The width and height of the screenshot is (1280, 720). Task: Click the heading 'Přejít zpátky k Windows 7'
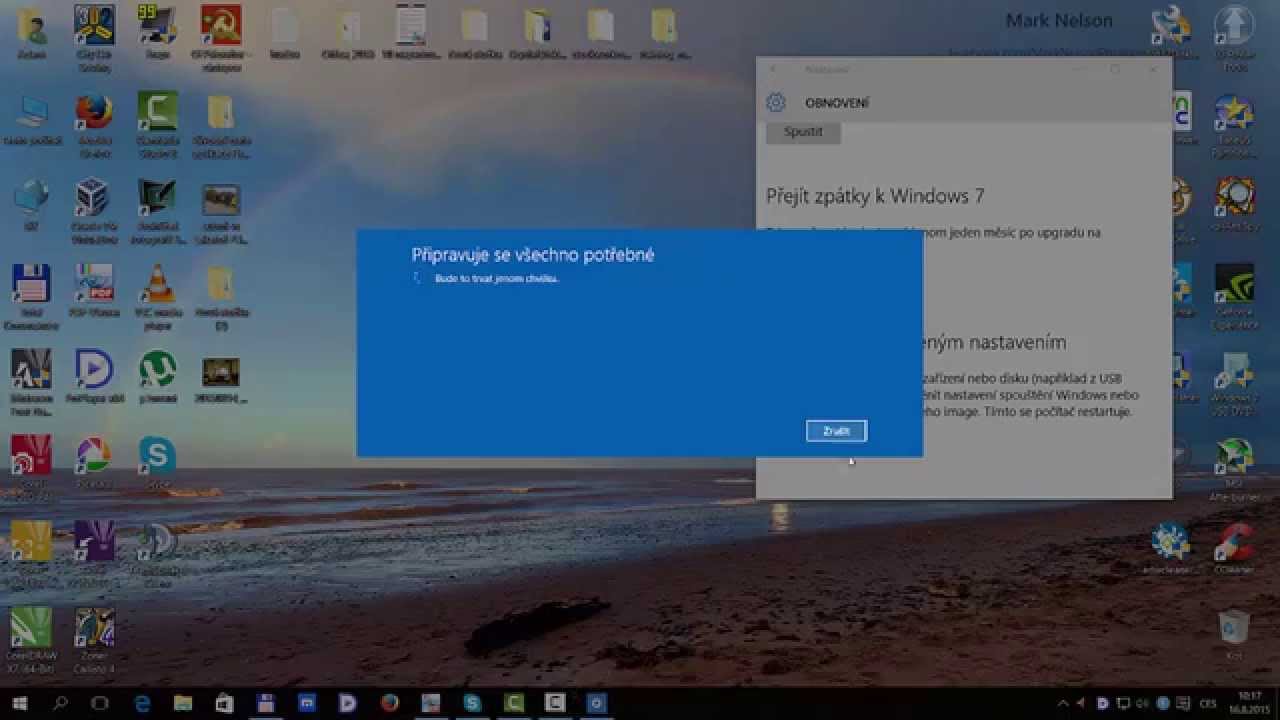tap(875, 196)
